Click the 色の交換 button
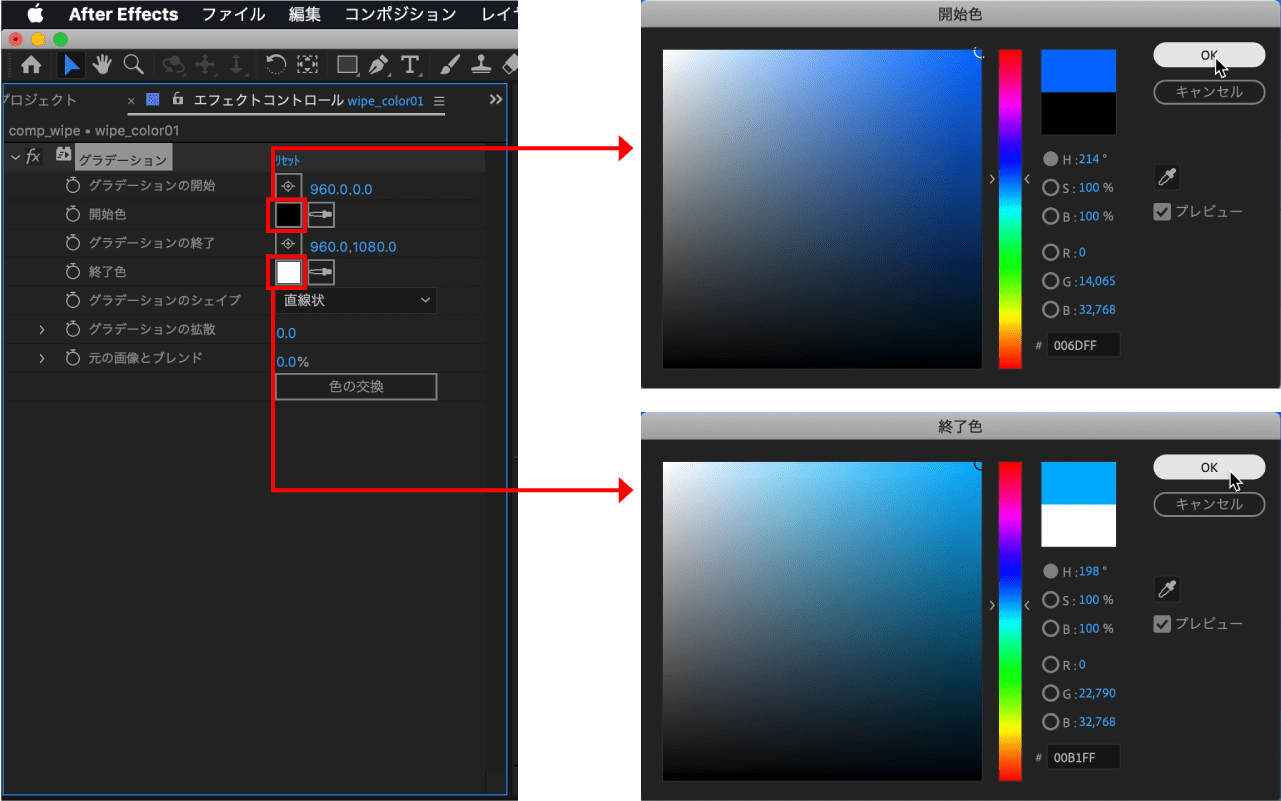Screen dimensions: 1281x801 356,387
